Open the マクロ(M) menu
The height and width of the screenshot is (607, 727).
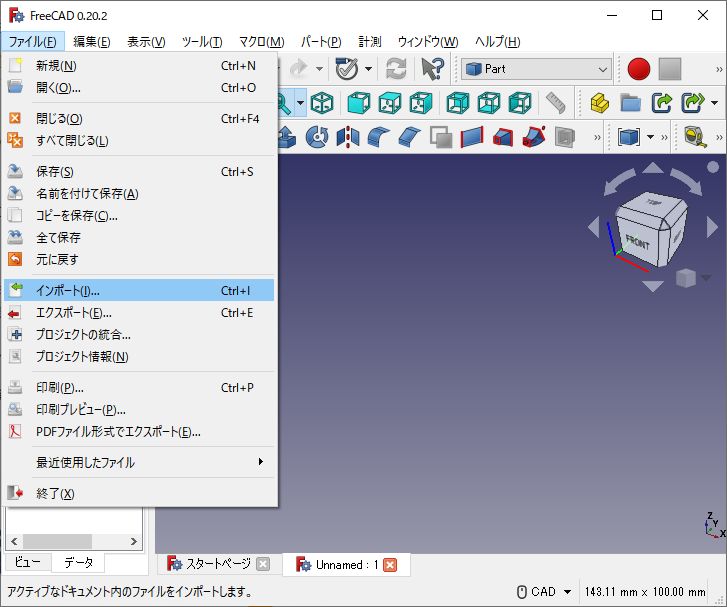261,42
